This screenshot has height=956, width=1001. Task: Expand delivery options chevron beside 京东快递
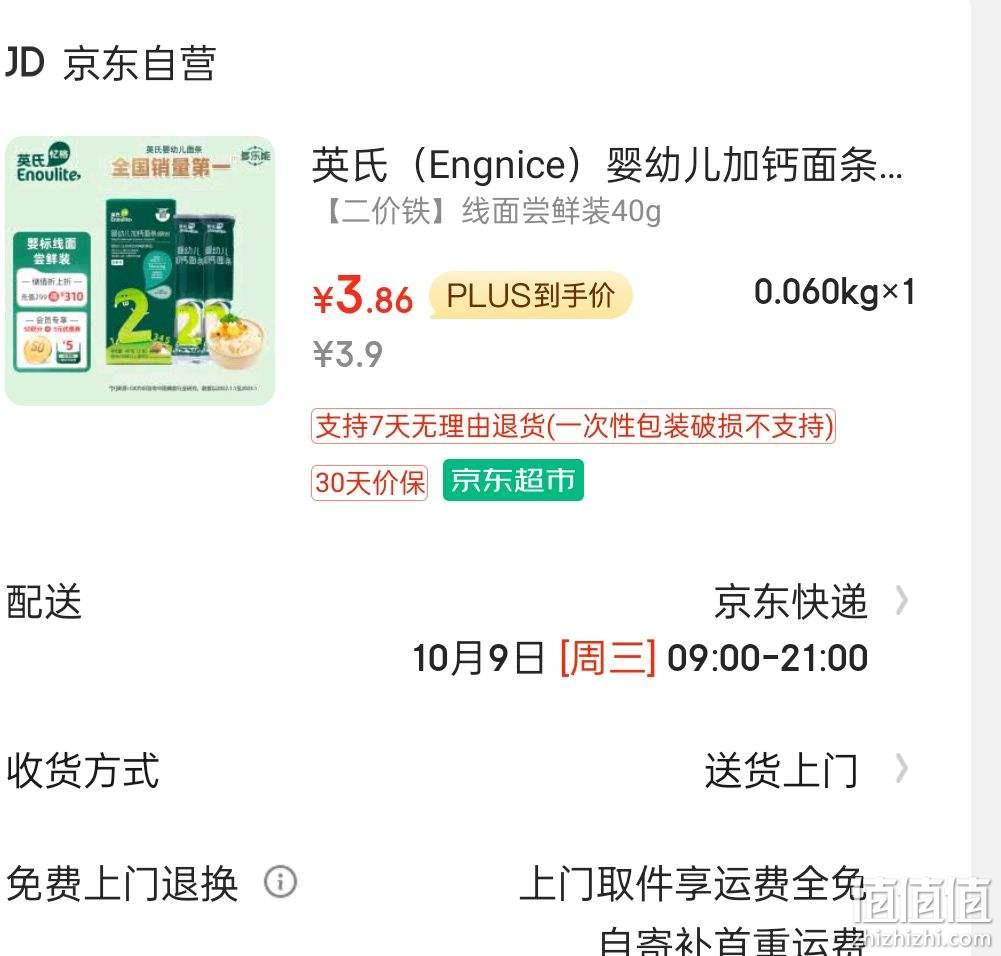click(x=901, y=601)
